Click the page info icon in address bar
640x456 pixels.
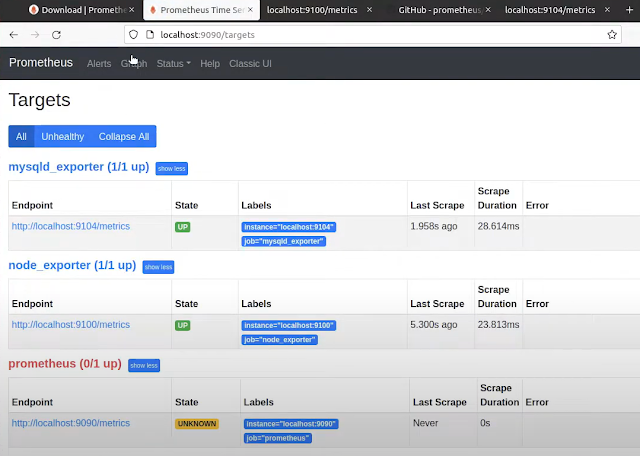coord(150,35)
